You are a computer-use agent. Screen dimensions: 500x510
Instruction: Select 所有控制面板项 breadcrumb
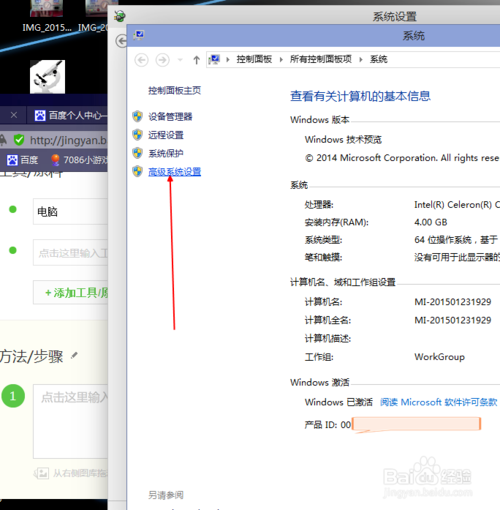[x=321, y=59]
